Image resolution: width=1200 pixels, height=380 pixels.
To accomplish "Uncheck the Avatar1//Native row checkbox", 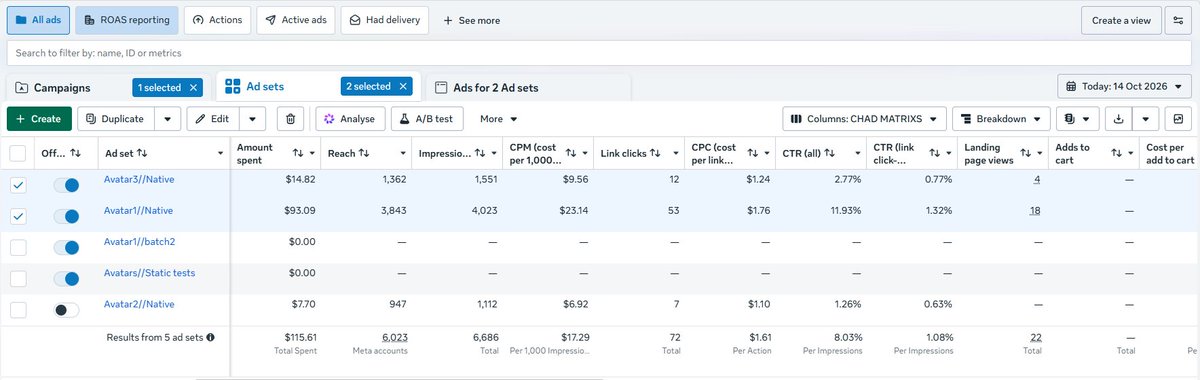I will (x=18, y=216).
